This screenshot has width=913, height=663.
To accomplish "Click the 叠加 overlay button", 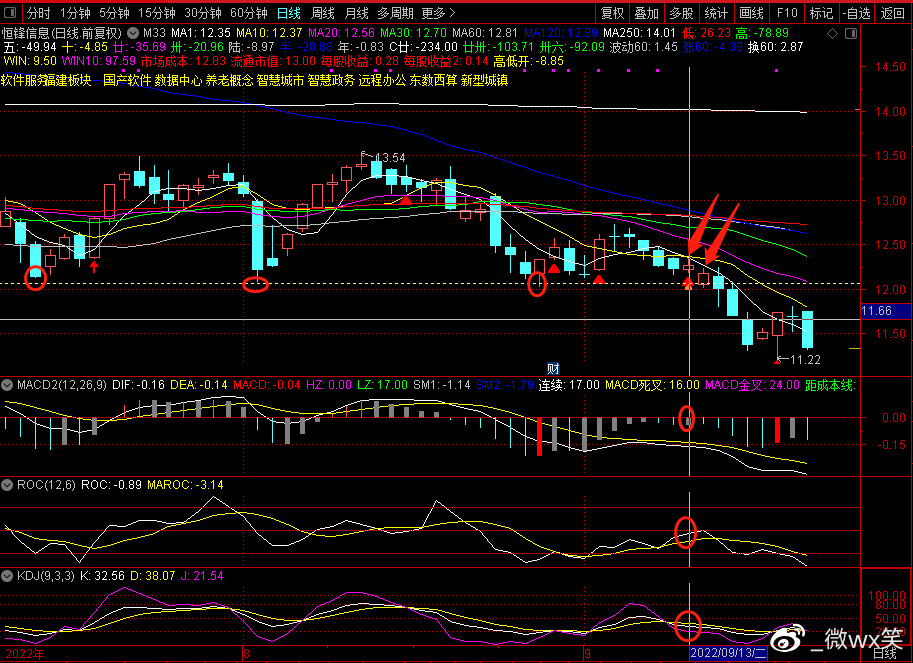I will tap(647, 13).
